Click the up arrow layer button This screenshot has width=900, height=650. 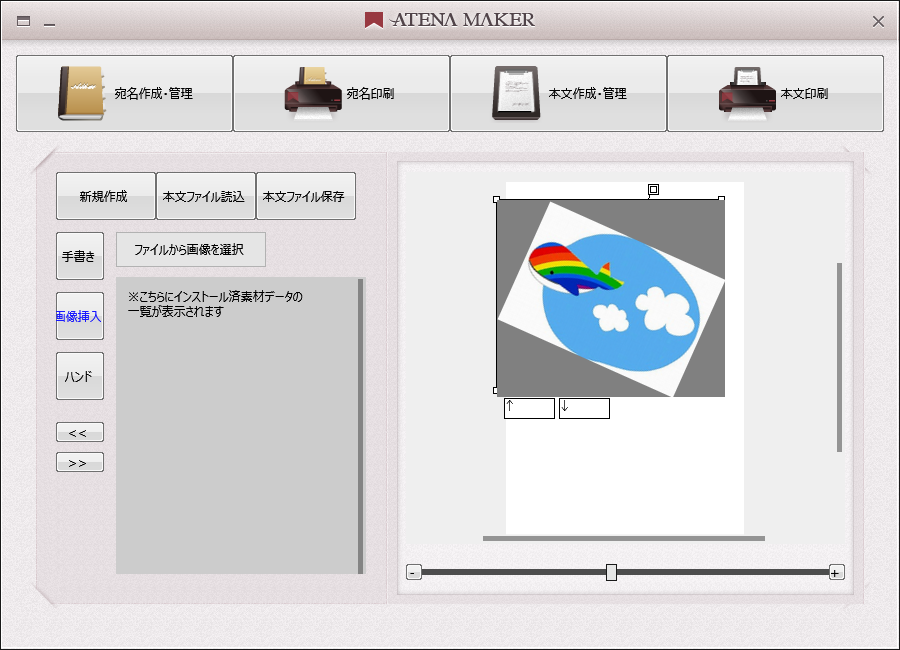click(x=529, y=408)
